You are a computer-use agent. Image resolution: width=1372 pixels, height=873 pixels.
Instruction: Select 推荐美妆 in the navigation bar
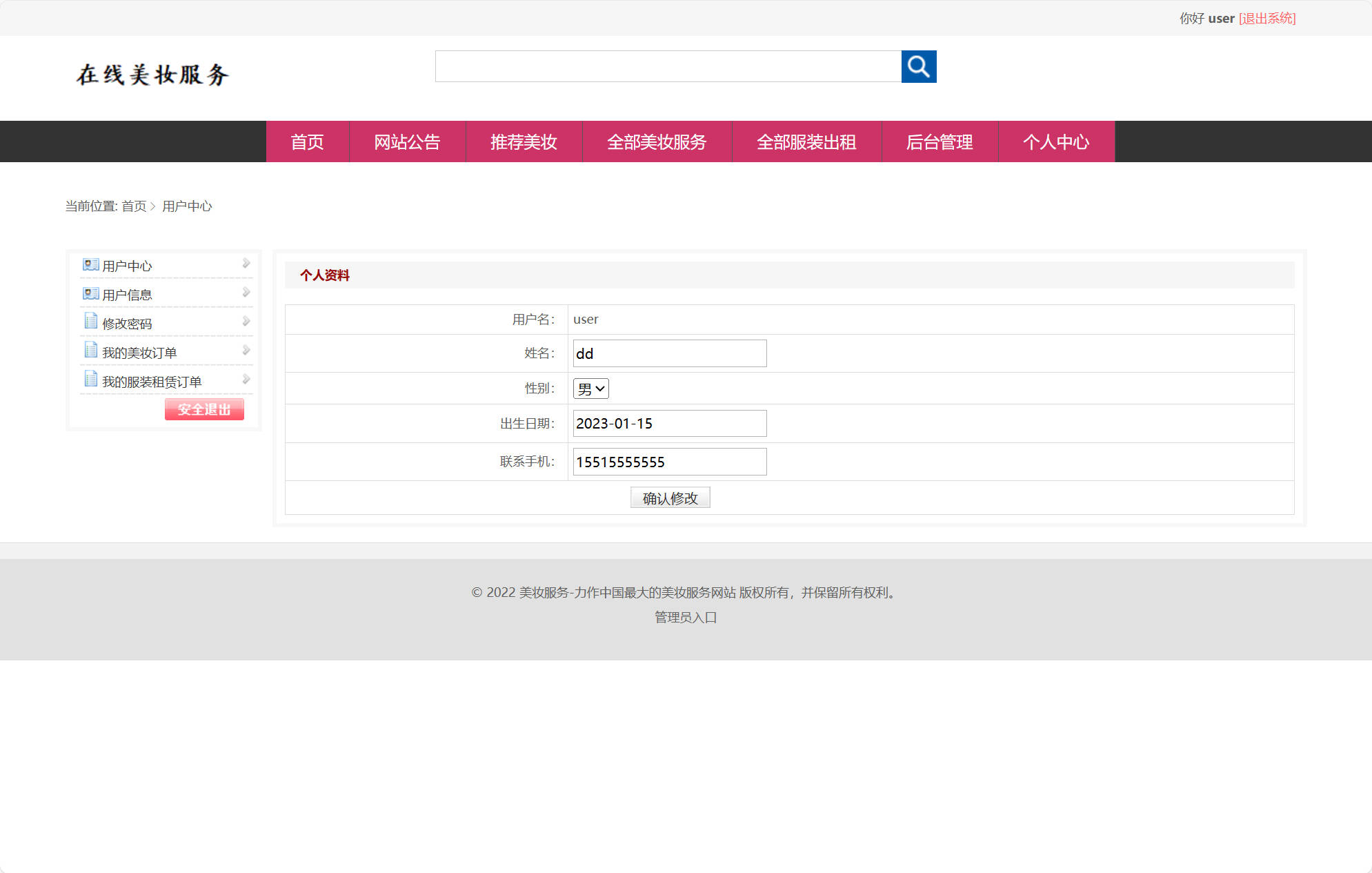click(524, 142)
